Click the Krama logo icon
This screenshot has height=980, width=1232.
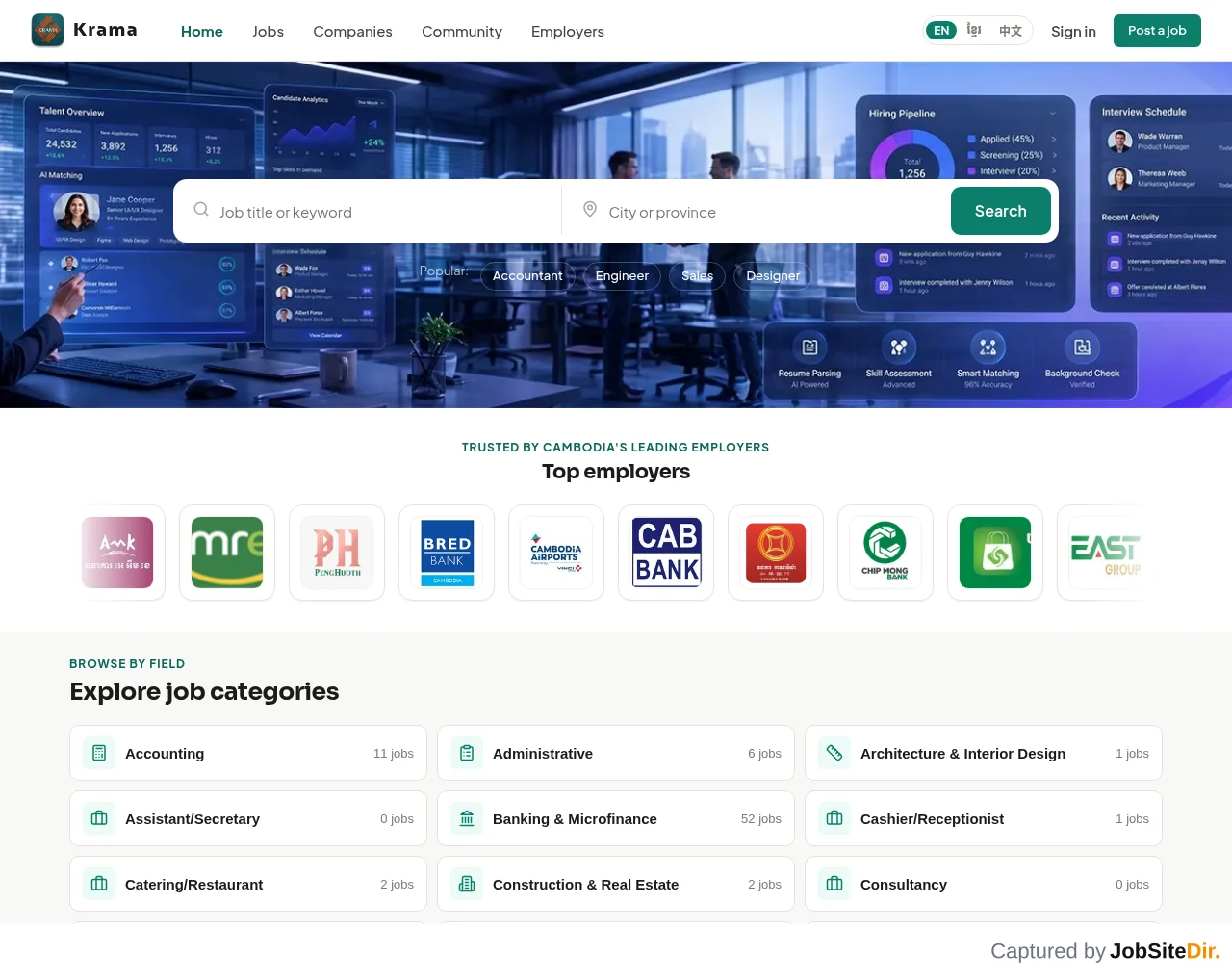[47, 30]
